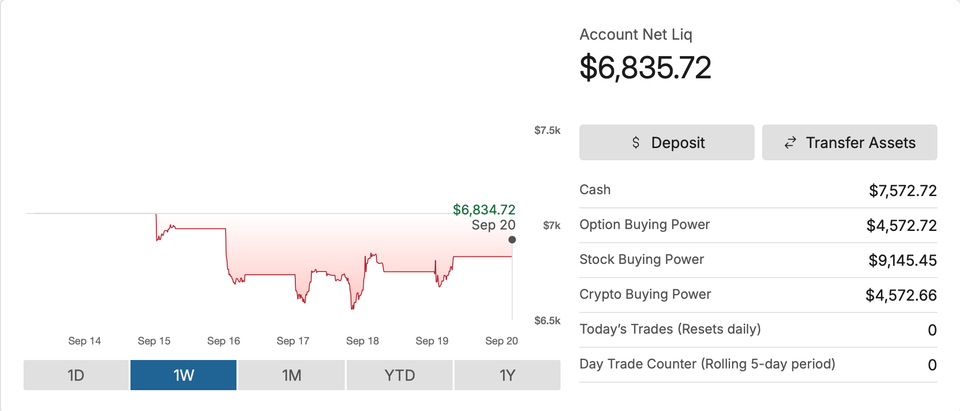Click the dollar sign icon on Deposit
The image size is (960, 411).
(636, 143)
